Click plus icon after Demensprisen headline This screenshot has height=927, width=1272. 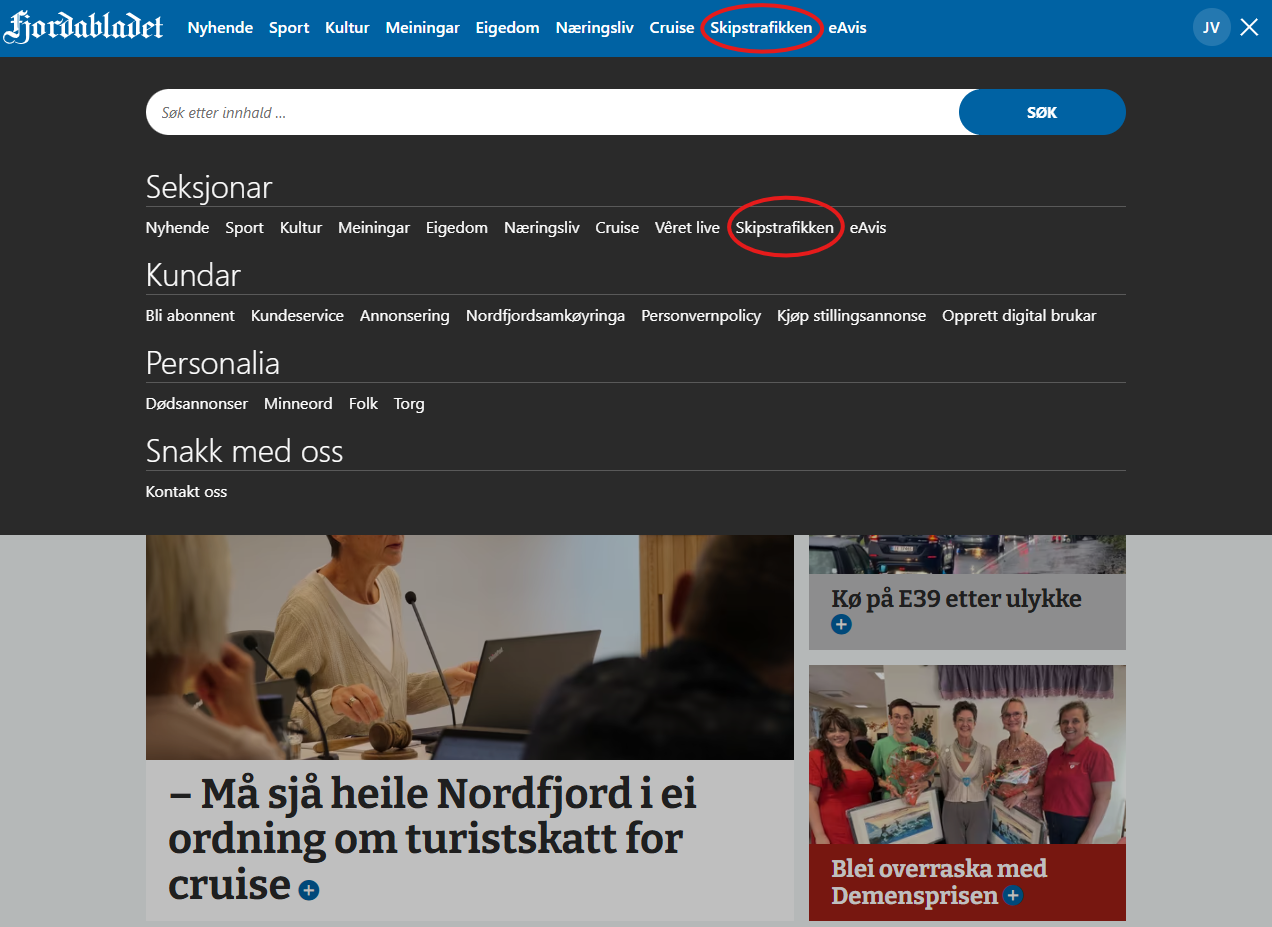click(1013, 896)
